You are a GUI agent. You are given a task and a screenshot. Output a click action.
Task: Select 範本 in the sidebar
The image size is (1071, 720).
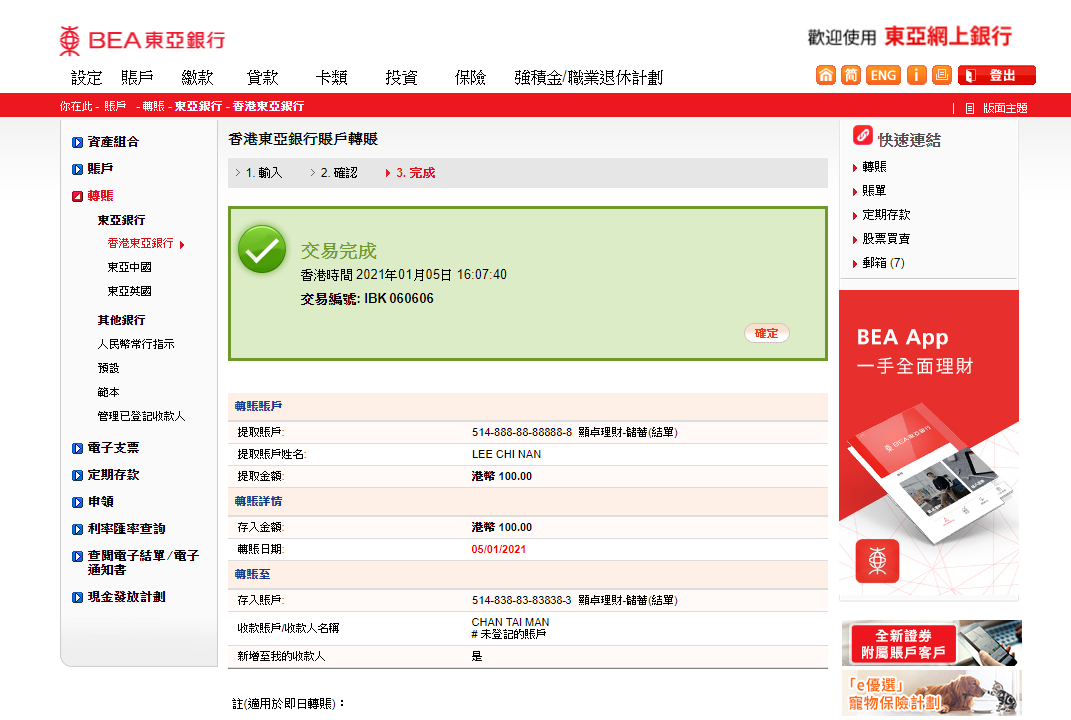coord(108,392)
